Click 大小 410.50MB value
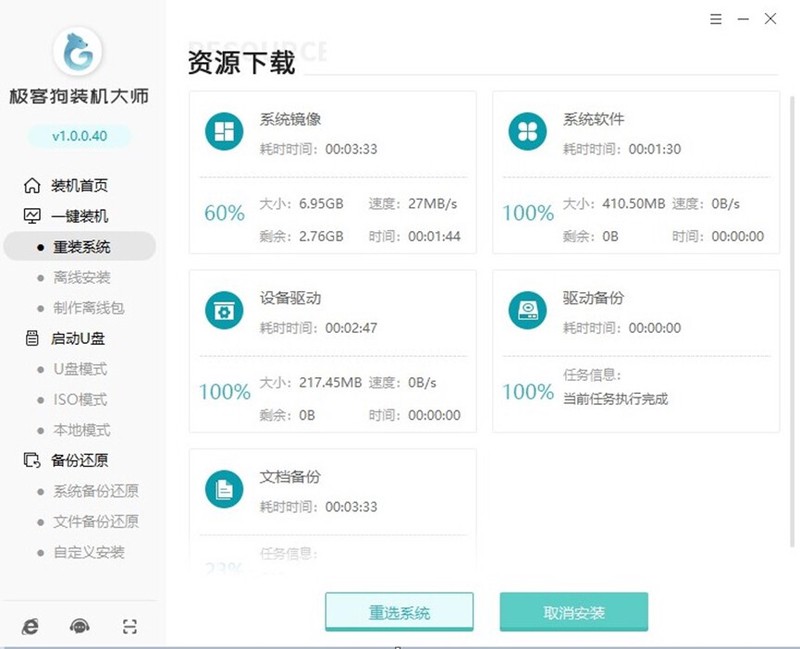This screenshot has height=649, width=800. pyautogui.click(x=634, y=204)
